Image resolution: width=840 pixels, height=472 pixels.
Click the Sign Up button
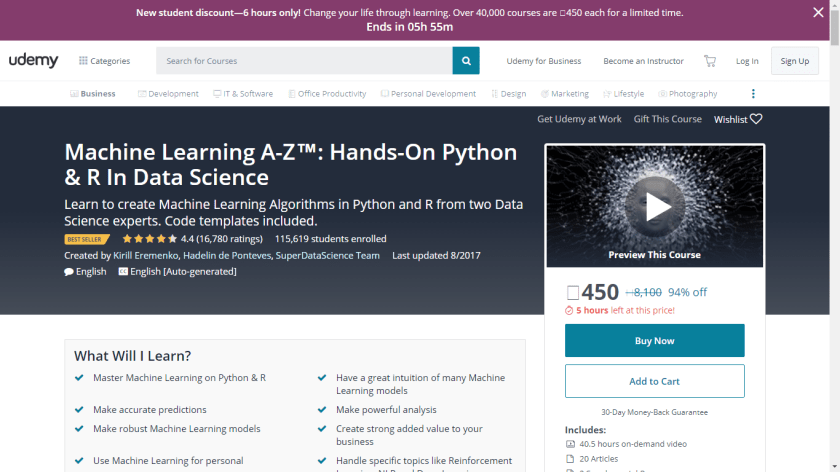point(795,61)
